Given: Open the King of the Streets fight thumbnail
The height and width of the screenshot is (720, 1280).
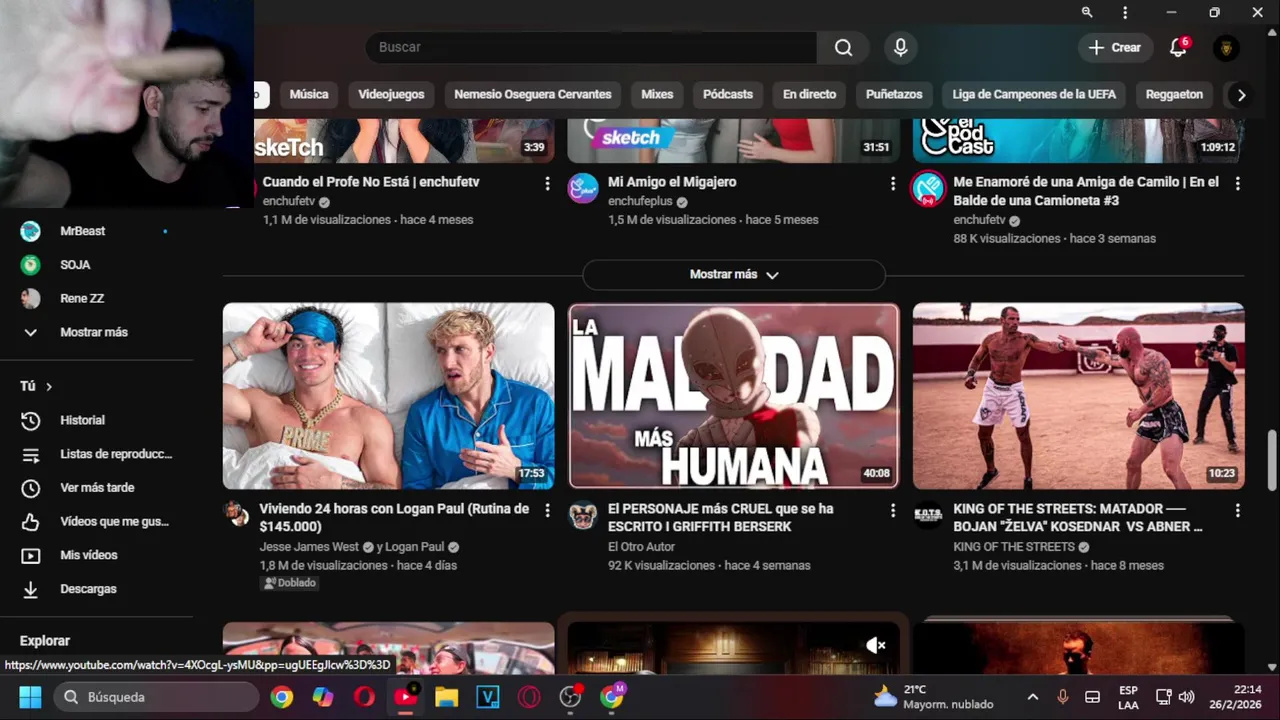Looking at the screenshot, I should coord(1079,396).
